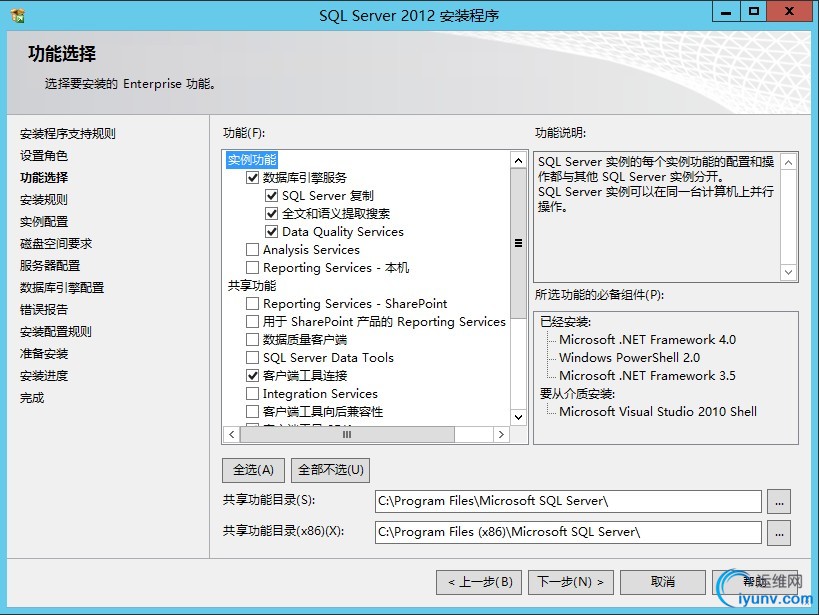Check Reporting Services - 本机 checkbox

pyautogui.click(x=252, y=268)
